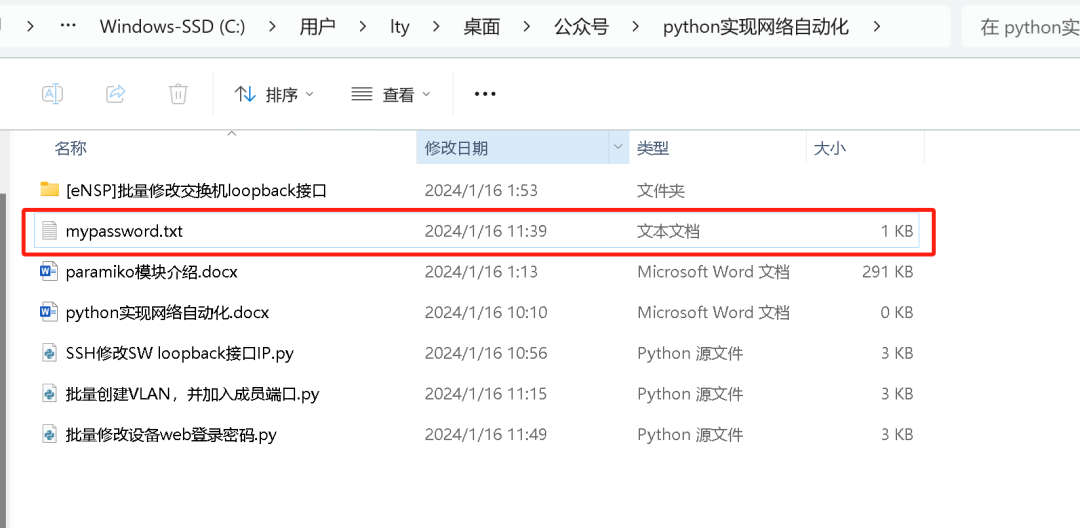Click the Delete trash can icon
1080x528 pixels.
[x=178, y=94]
